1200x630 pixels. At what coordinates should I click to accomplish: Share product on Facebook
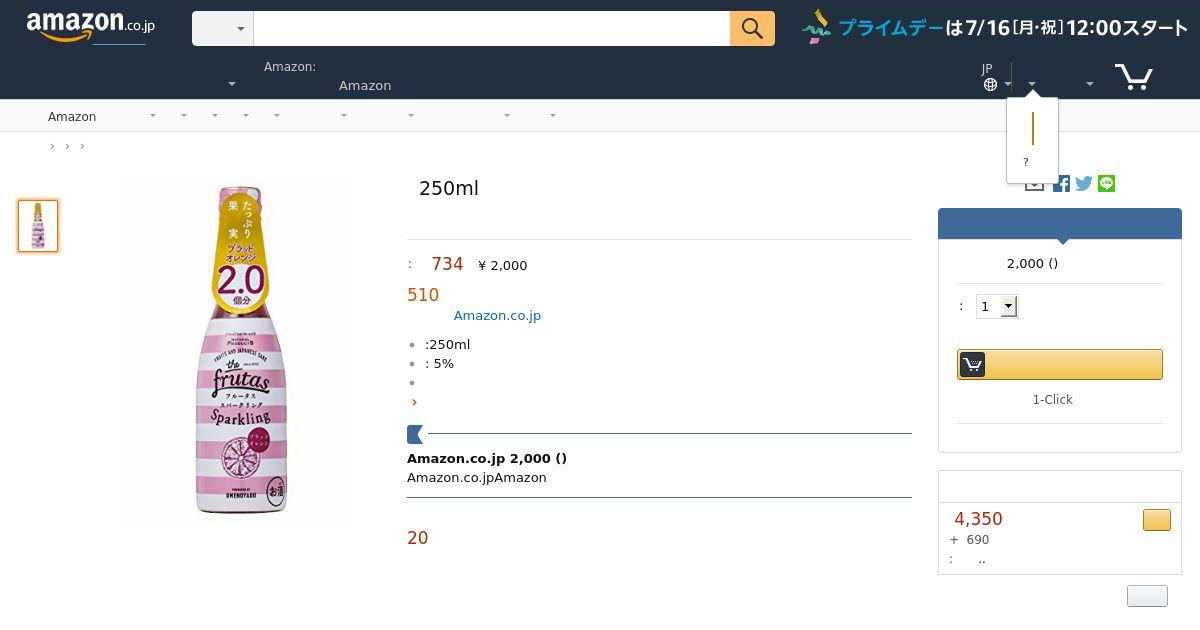[1061, 183]
